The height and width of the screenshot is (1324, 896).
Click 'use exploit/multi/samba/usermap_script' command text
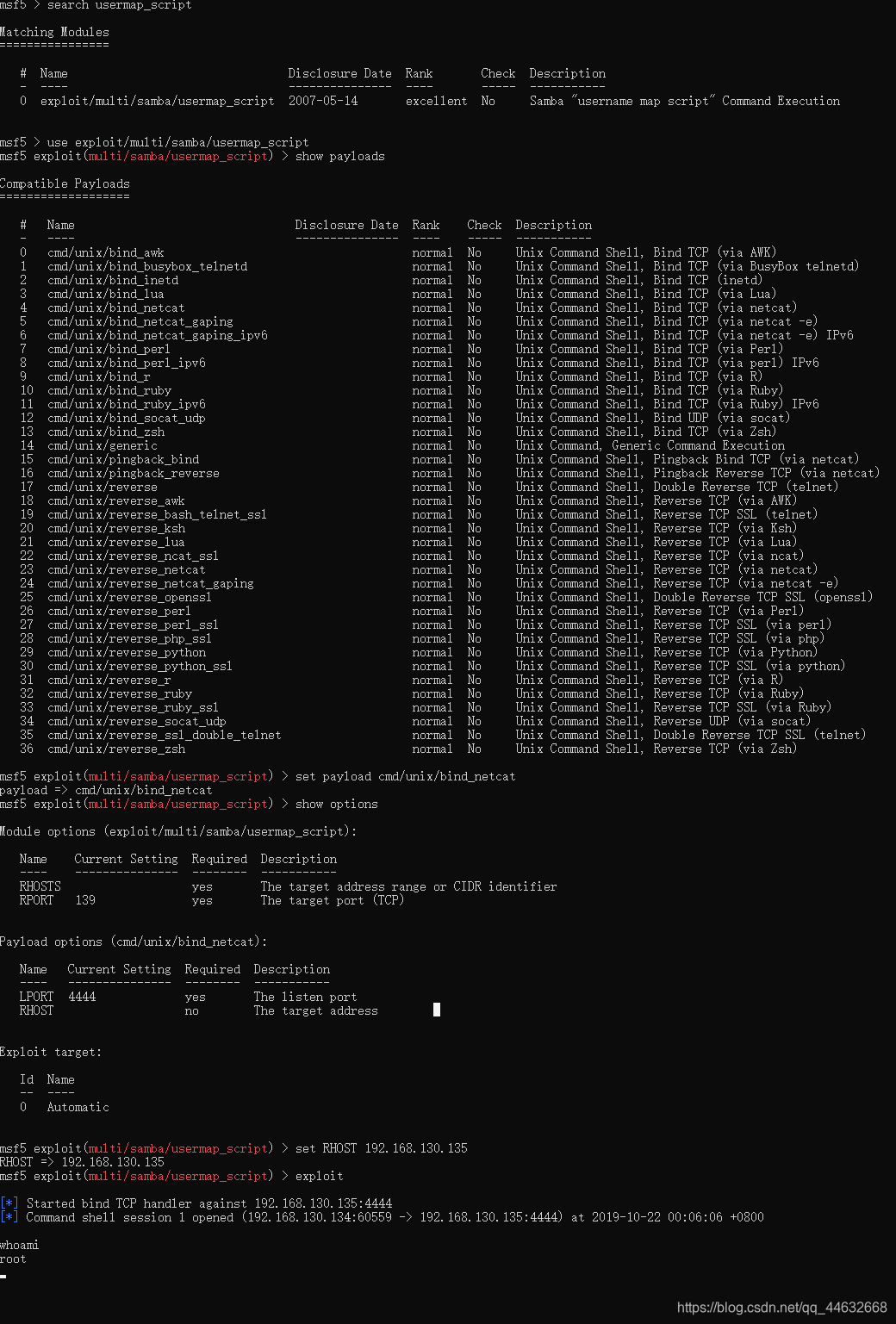[x=177, y=142]
